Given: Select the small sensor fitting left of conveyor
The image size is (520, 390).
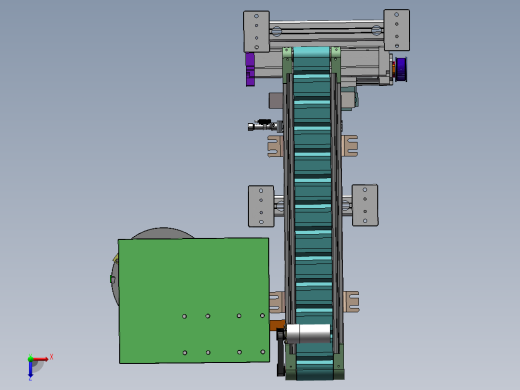Looking at the screenshot, I should pyautogui.click(x=265, y=125).
